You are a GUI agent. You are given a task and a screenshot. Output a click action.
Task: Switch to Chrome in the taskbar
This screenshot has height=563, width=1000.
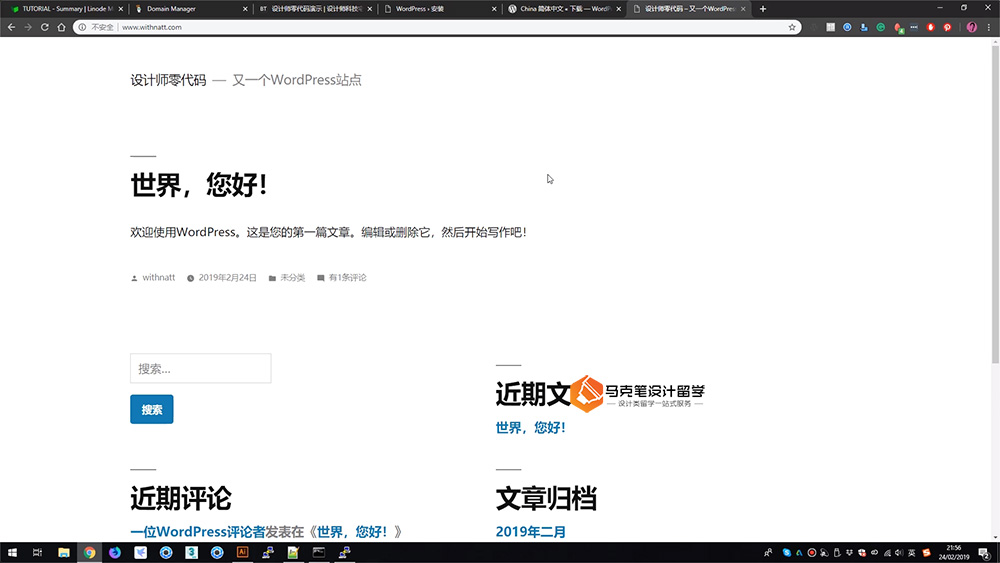(89, 553)
